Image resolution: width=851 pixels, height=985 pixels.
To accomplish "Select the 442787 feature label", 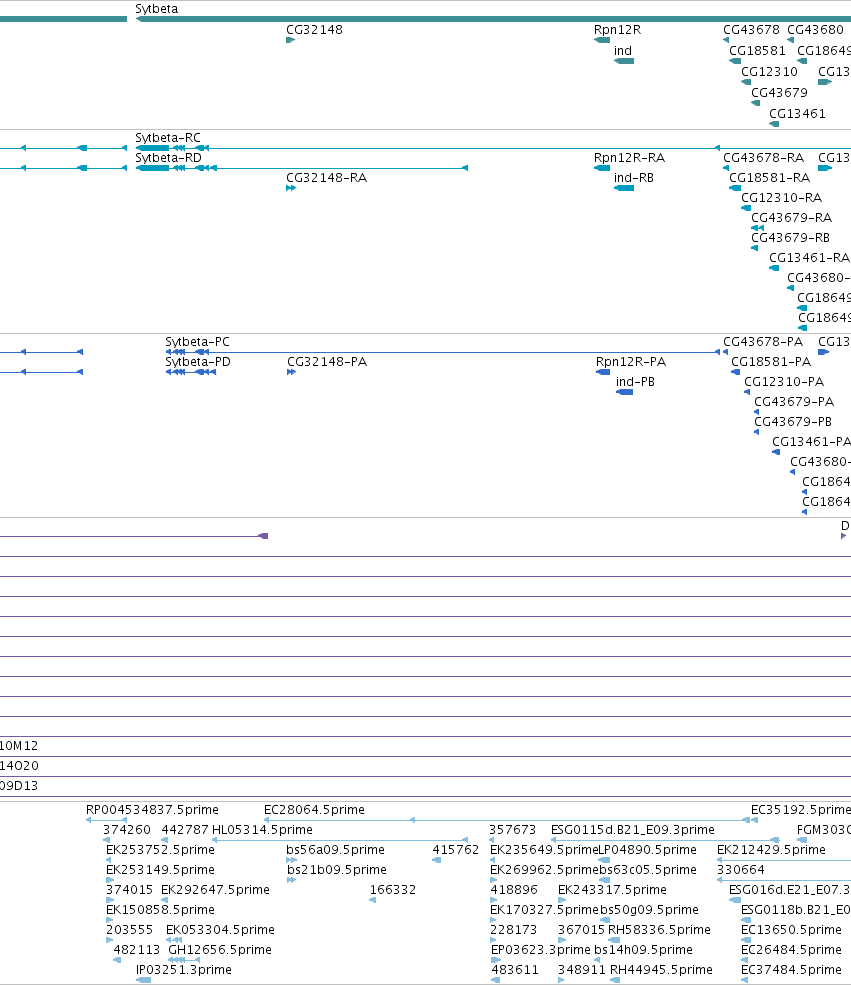I will pos(185,830).
